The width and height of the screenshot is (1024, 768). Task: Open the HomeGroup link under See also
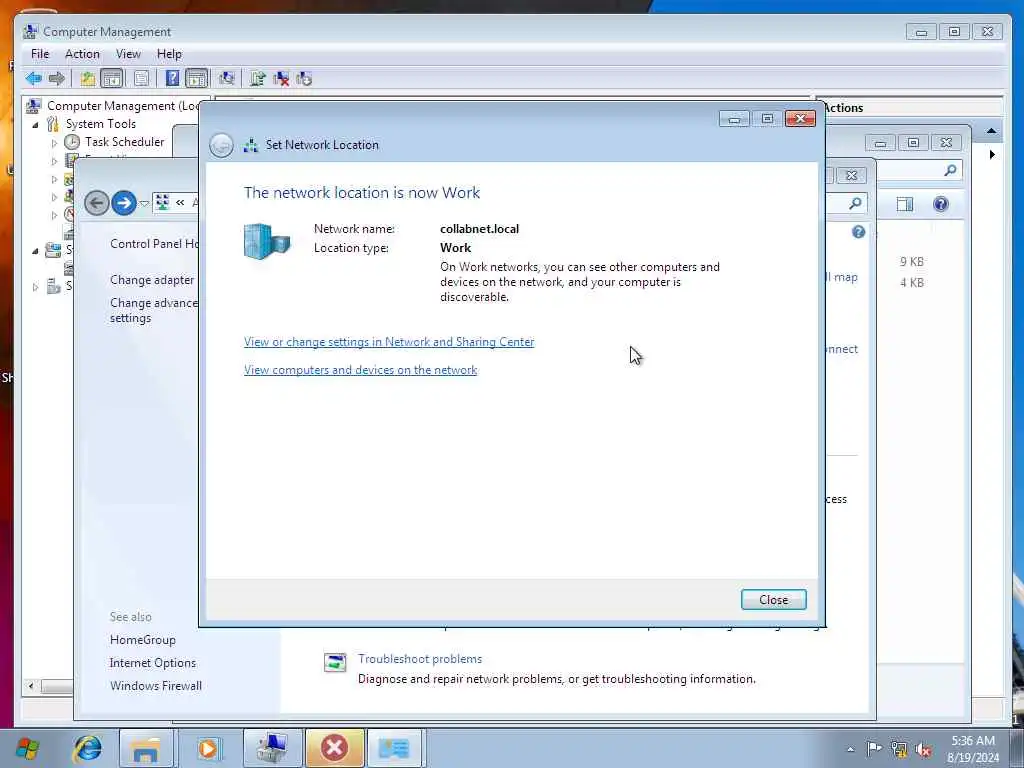coord(142,640)
